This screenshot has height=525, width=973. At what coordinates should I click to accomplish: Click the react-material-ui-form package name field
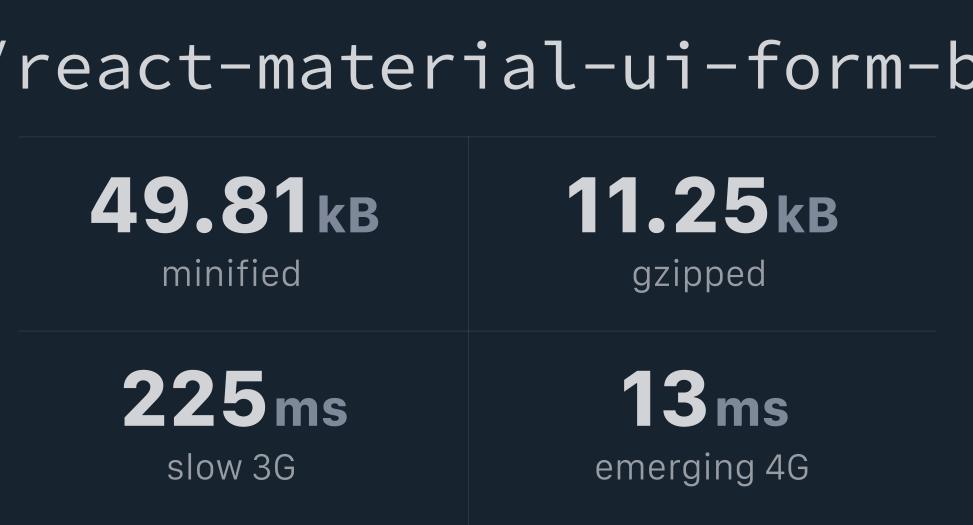tap(486, 65)
